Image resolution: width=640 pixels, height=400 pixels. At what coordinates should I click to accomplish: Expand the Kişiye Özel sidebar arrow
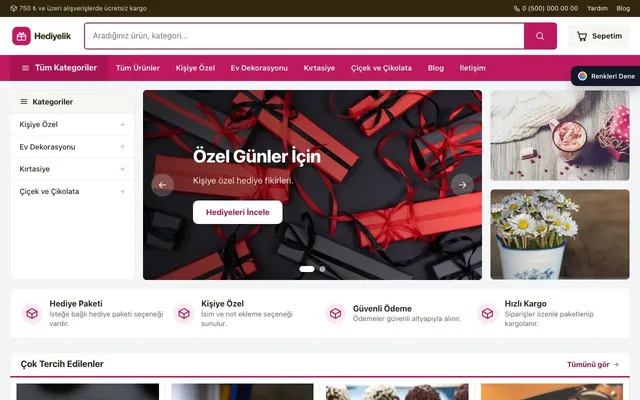122,124
